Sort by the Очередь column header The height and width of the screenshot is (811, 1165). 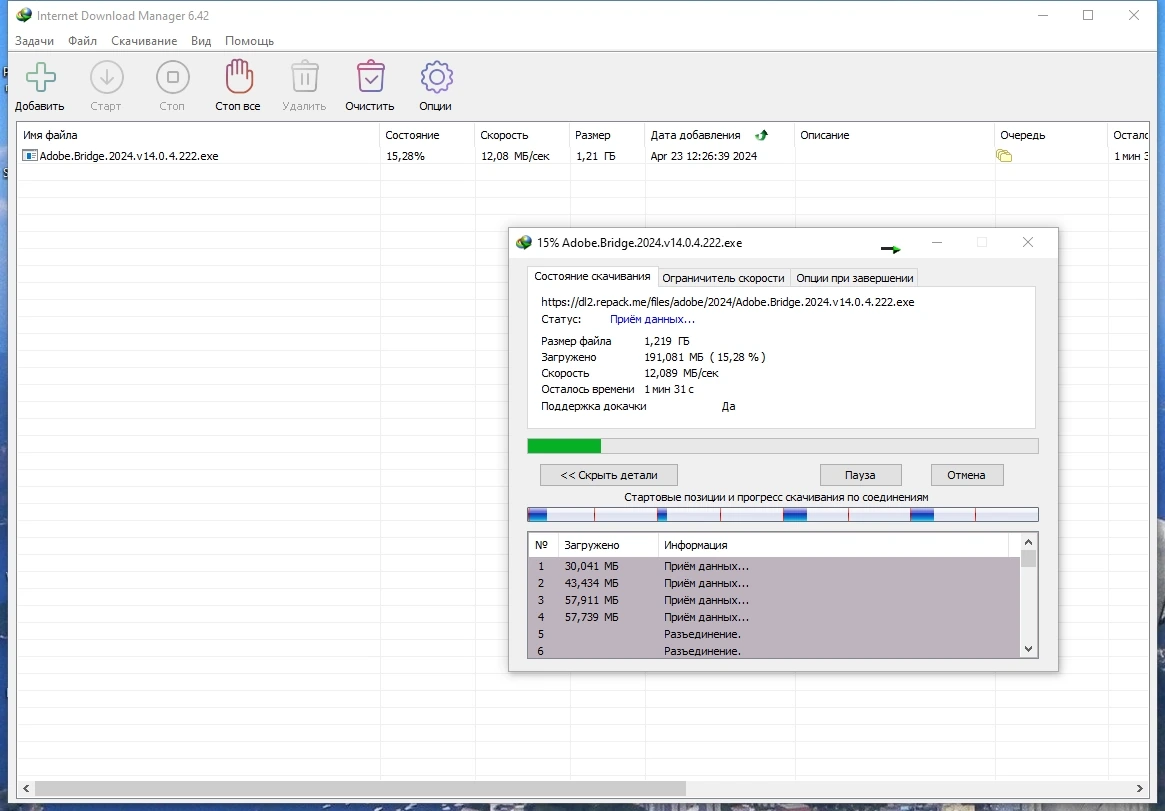click(1051, 135)
